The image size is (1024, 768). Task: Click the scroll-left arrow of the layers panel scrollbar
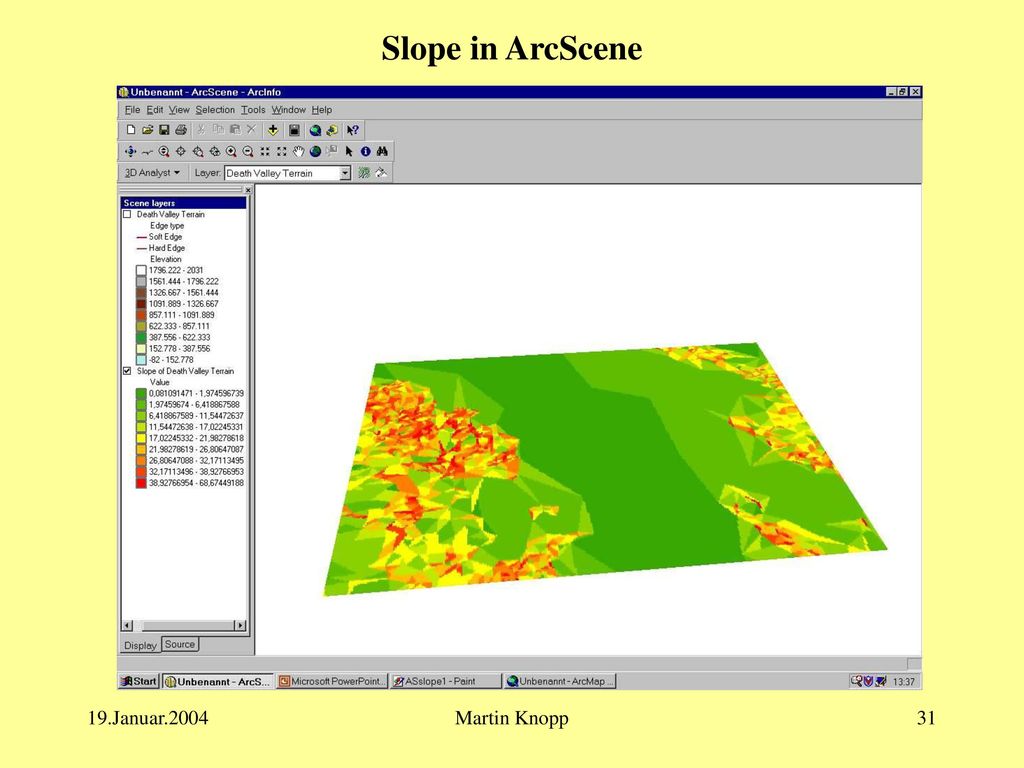(x=127, y=626)
